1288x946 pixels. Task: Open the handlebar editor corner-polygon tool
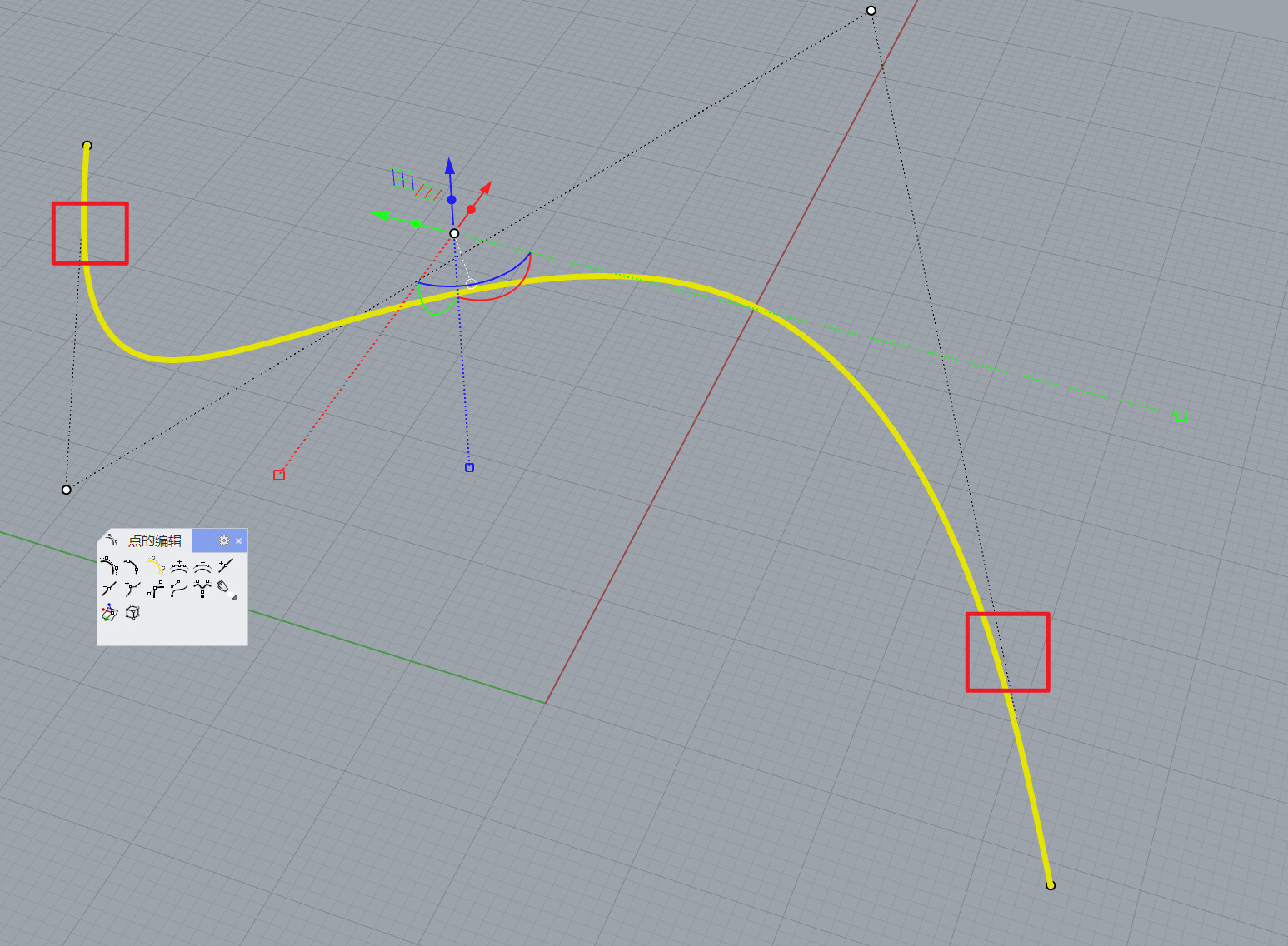[155, 590]
